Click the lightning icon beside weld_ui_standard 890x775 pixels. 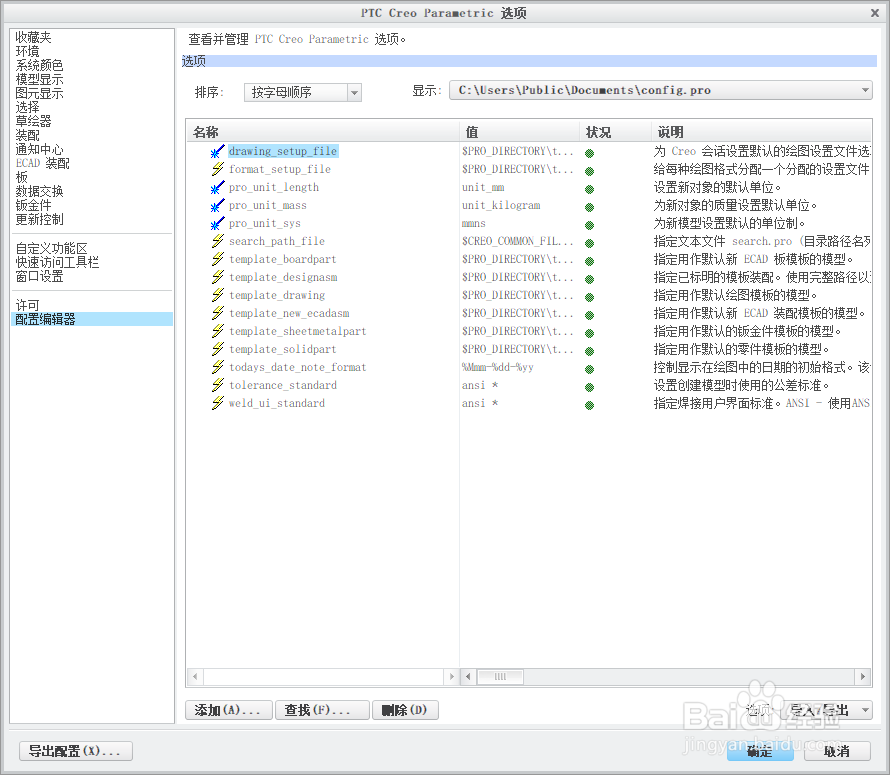pyautogui.click(x=217, y=403)
